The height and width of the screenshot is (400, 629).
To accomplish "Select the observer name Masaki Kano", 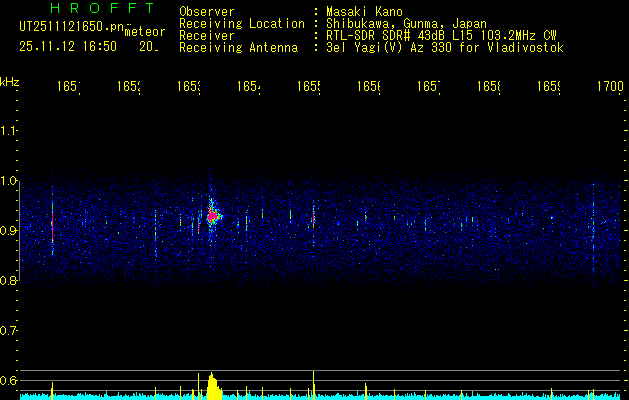I will click(x=364, y=11).
